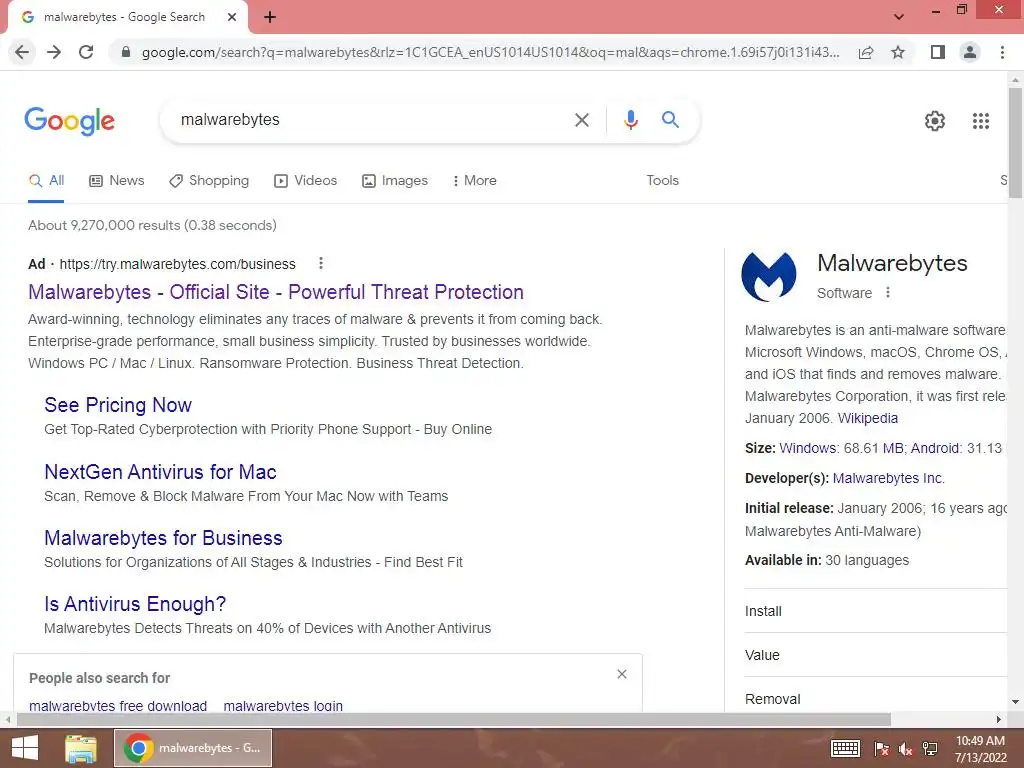Image resolution: width=1024 pixels, height=768 pixels.
Task: Open the Google apps grid
Action: tap(980, 121)
